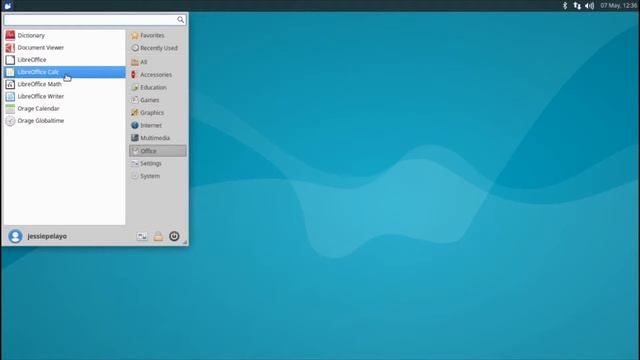Screen dimensions: 640x360
Task: Switch to the System category
Action: point(158,176)
